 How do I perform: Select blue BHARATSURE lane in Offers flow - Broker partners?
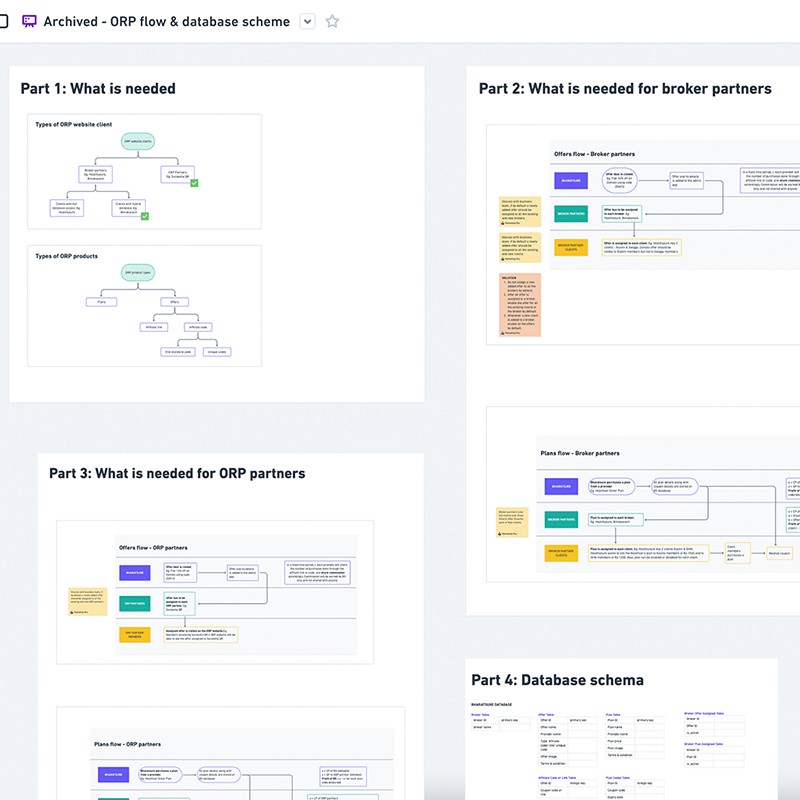coord(571,181)
